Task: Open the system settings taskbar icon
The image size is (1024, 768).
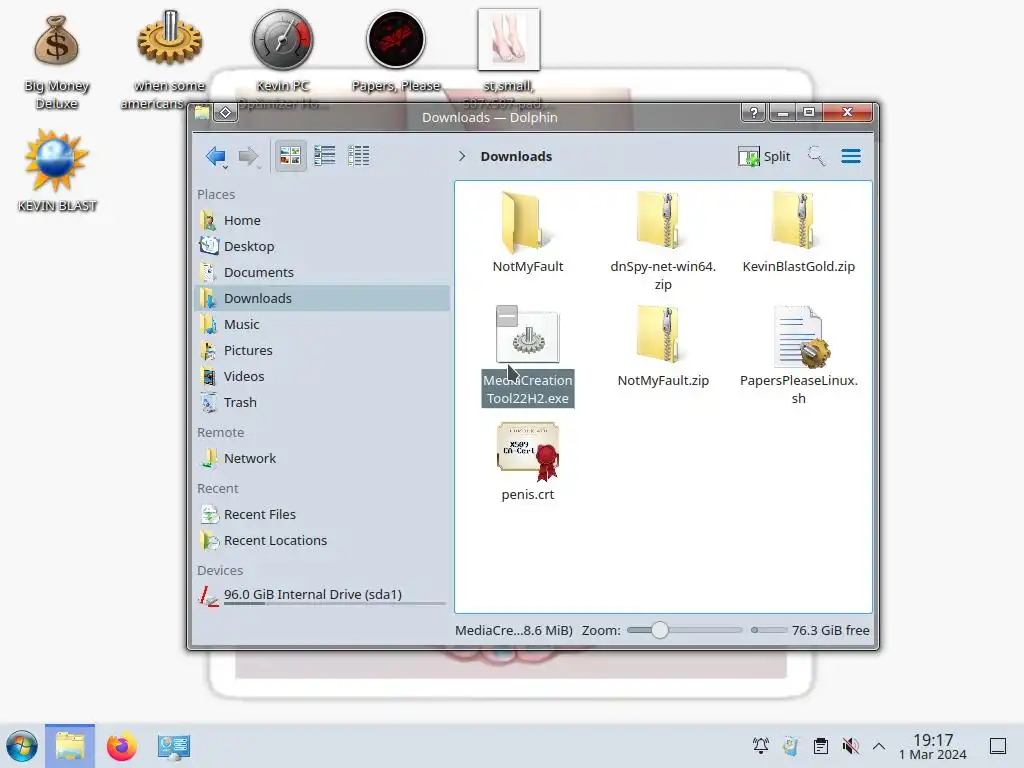Action: pos(174,746)
